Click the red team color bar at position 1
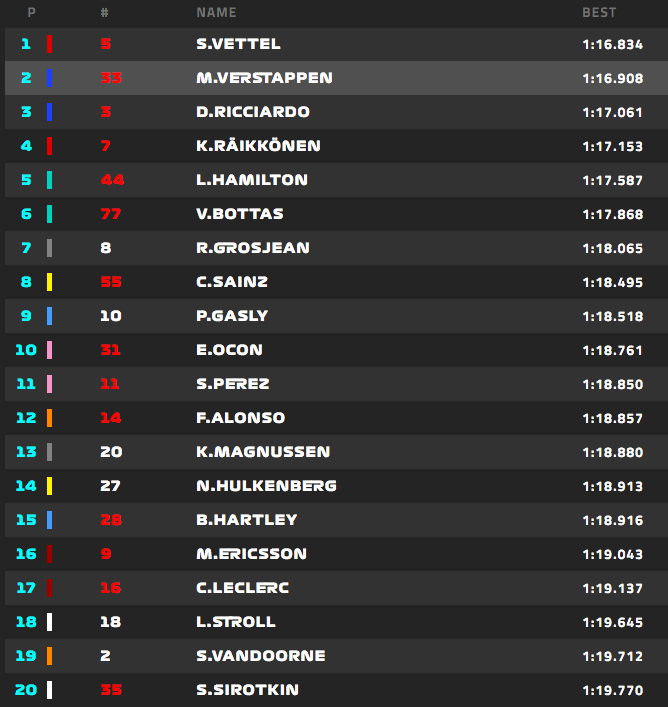The image size is (668, 707). pyautogui.click(x=49, y=44)
